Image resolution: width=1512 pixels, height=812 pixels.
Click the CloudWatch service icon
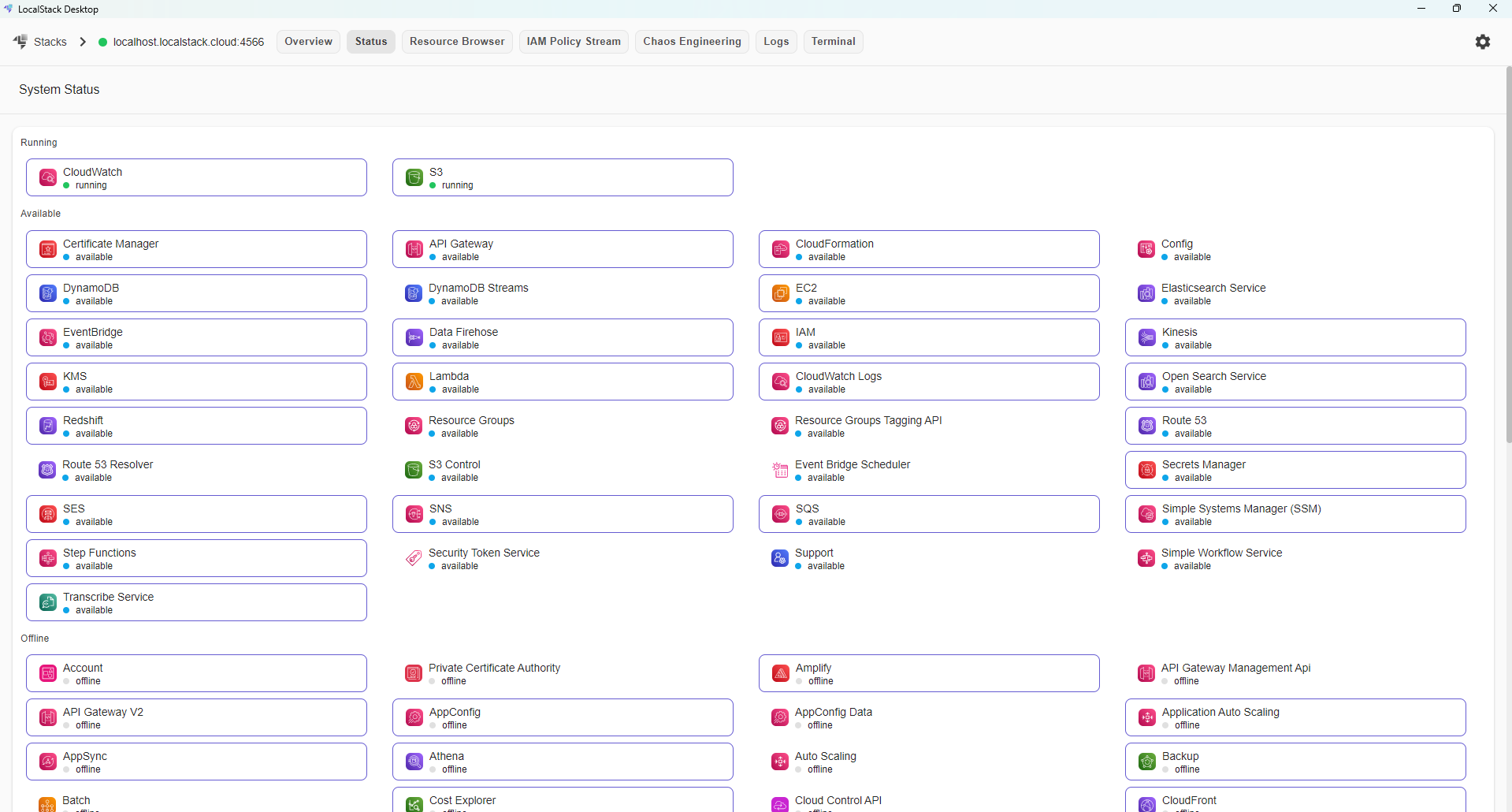(48, 177)
